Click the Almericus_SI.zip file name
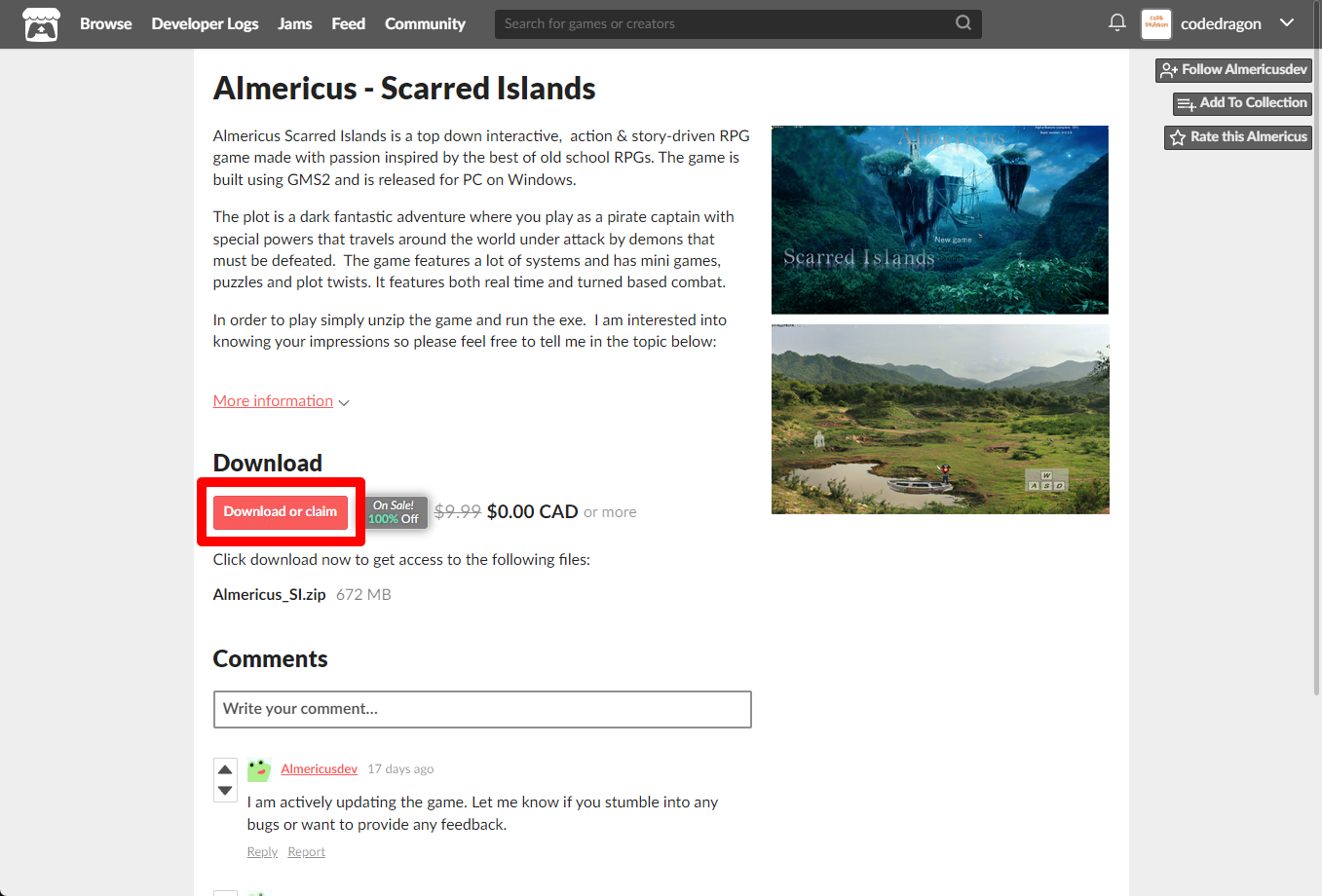The height and width of the screenshot is (896, 1322). pos(269,595)
